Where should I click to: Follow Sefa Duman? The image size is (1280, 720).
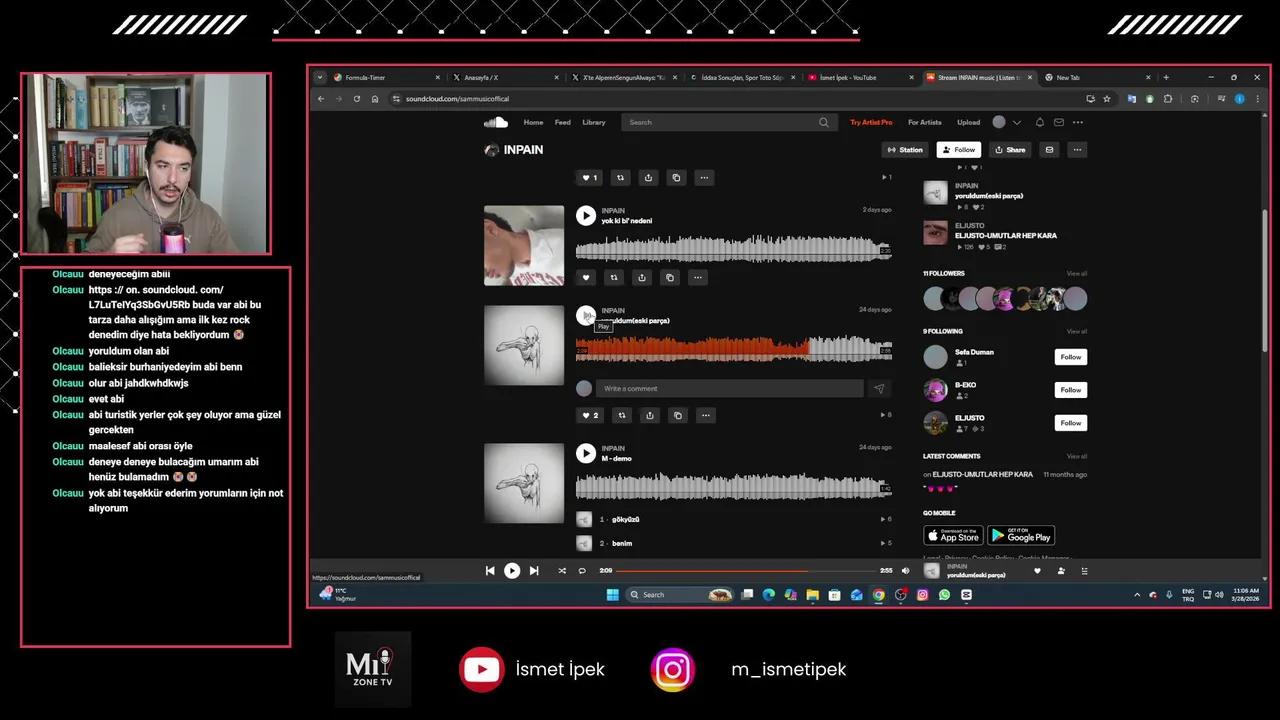click(1071, 357)
